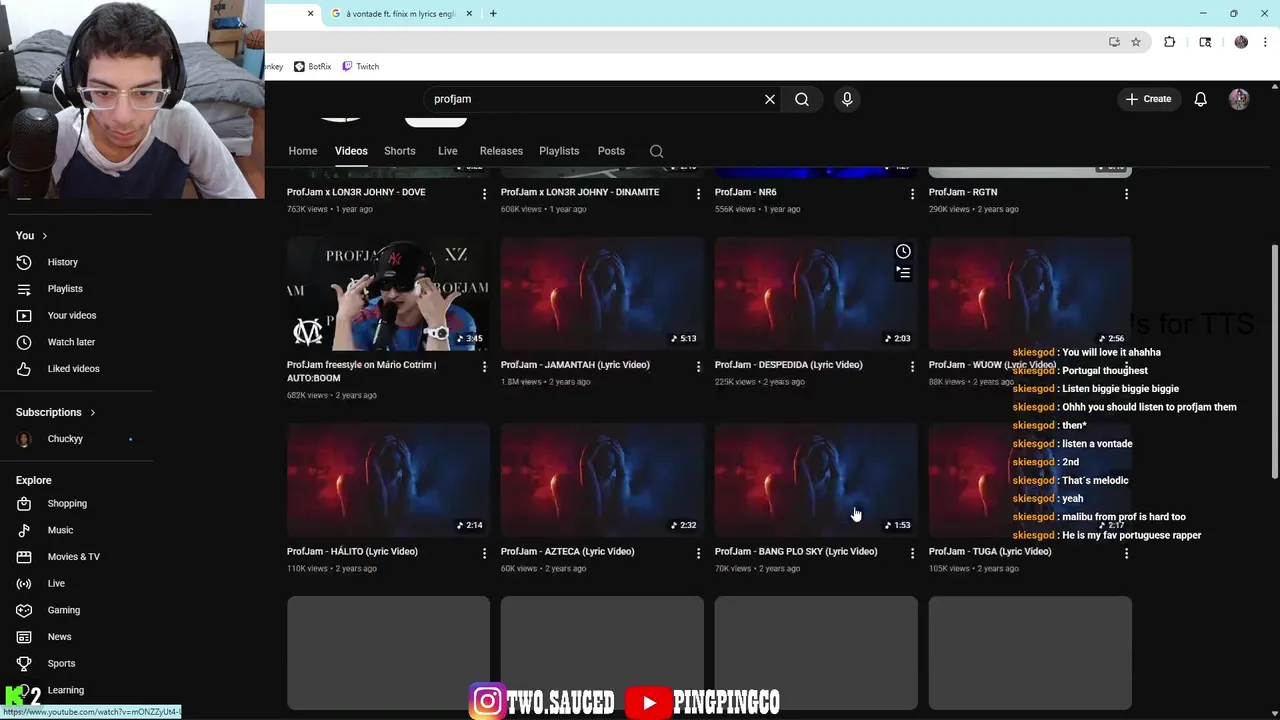Image resolution: width=1280 pixels, height=720 pixels.
Task: Open the TUGA (Lyric Video) title
Action: click(990, 551)
